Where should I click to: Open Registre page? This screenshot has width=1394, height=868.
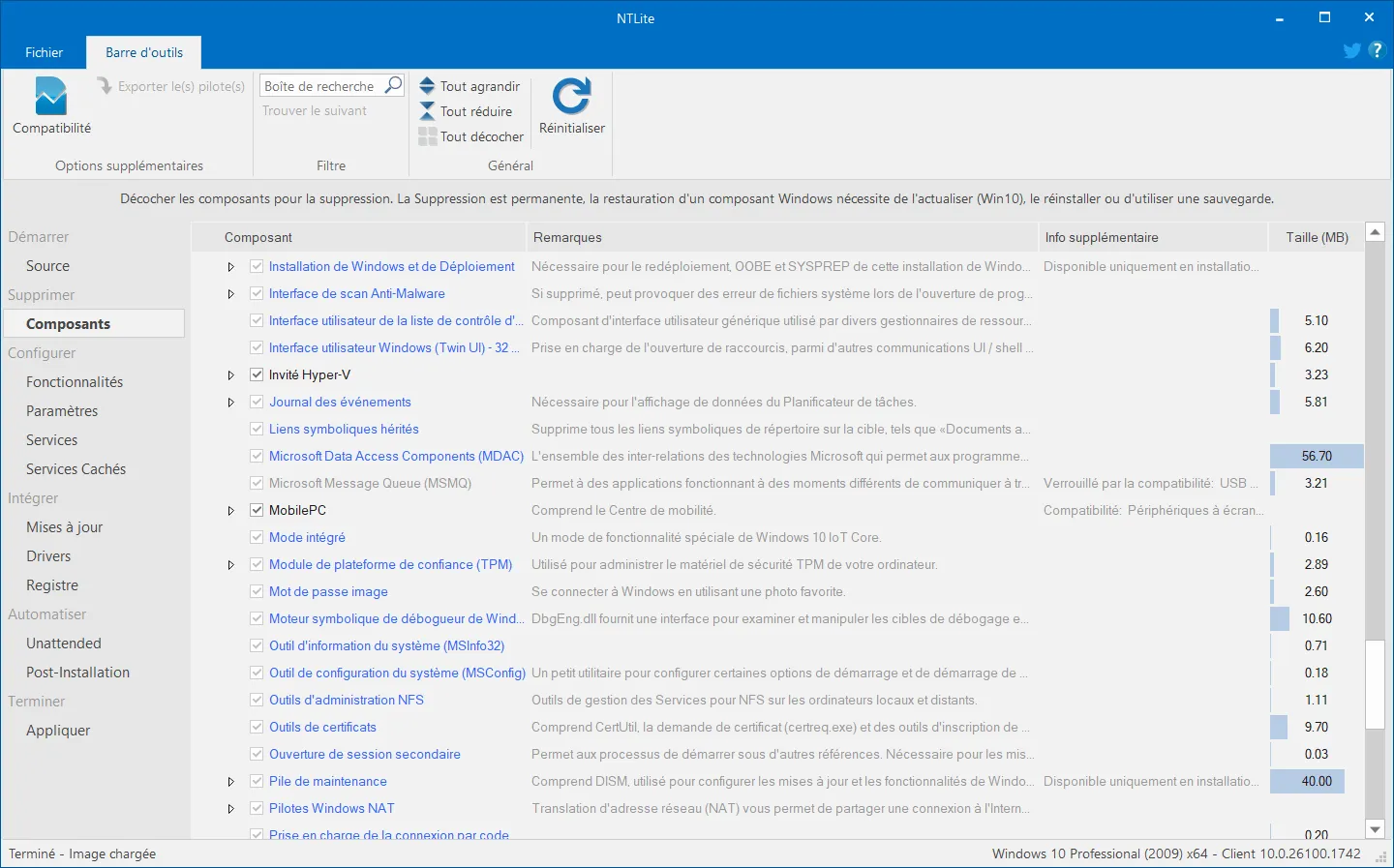[x=52, y=585]
